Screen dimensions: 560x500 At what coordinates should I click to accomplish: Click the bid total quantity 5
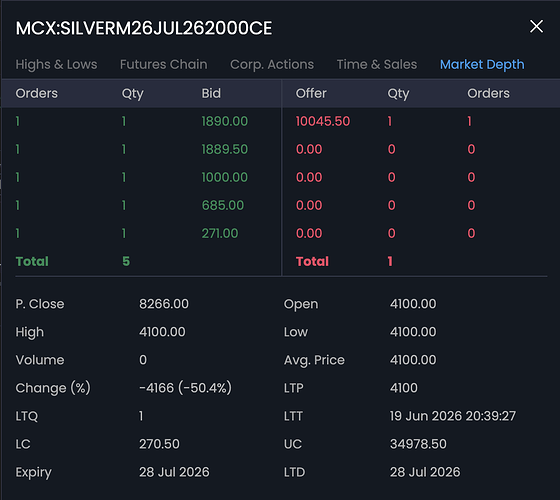[x=126, y=261]
